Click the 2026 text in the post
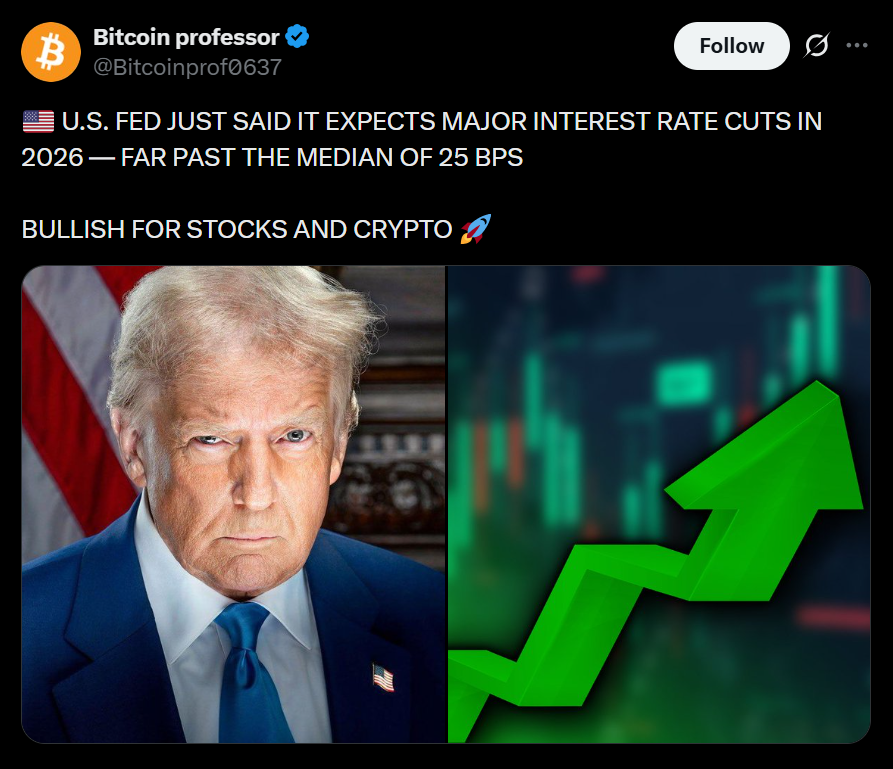Image resolution: width=893 pixels, height=769 pixels. click(52, 157)
